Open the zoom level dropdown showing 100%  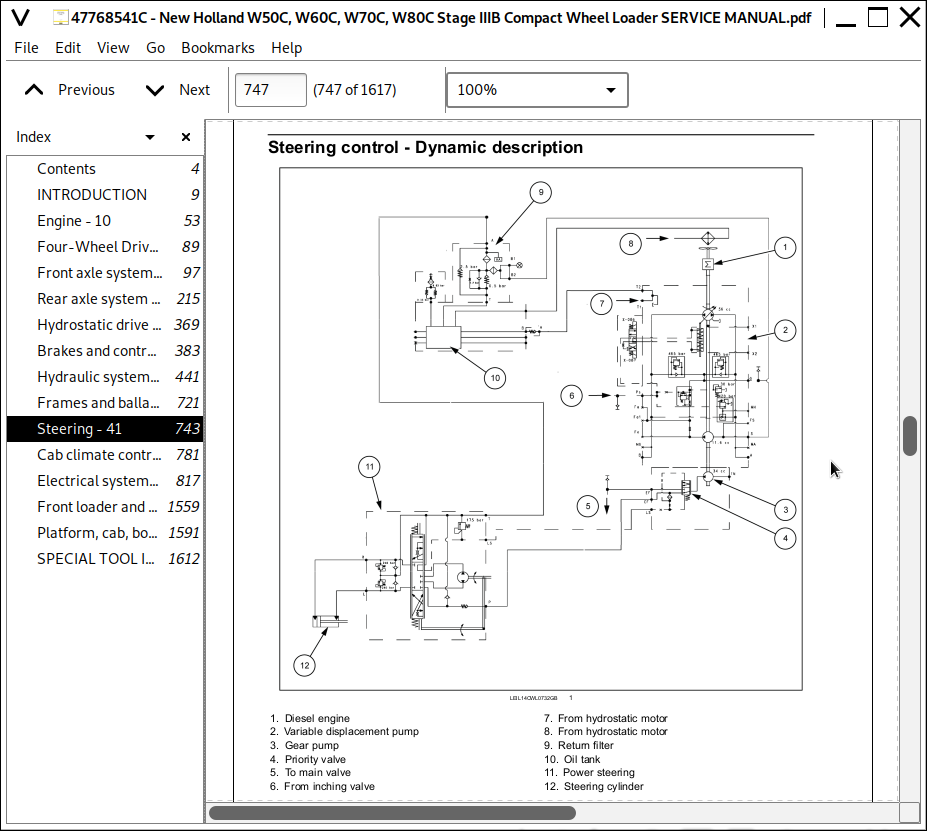[537, 89]
